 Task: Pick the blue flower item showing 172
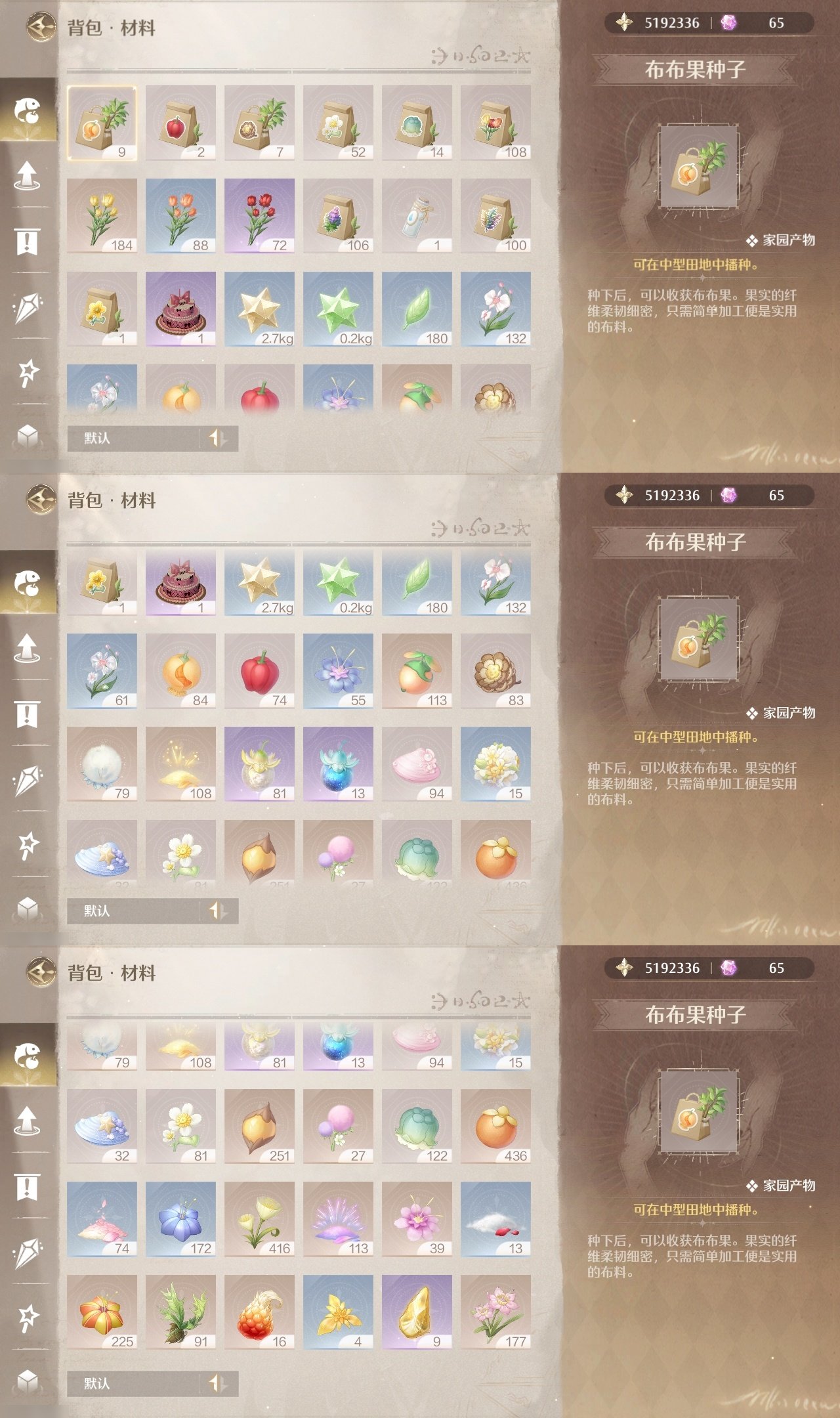pyautogui.click(x=180, y=1220)
